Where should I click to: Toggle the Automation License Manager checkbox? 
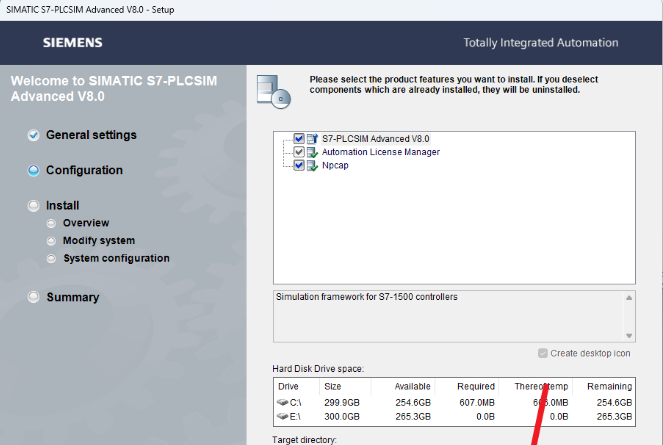tap(299, 152)
